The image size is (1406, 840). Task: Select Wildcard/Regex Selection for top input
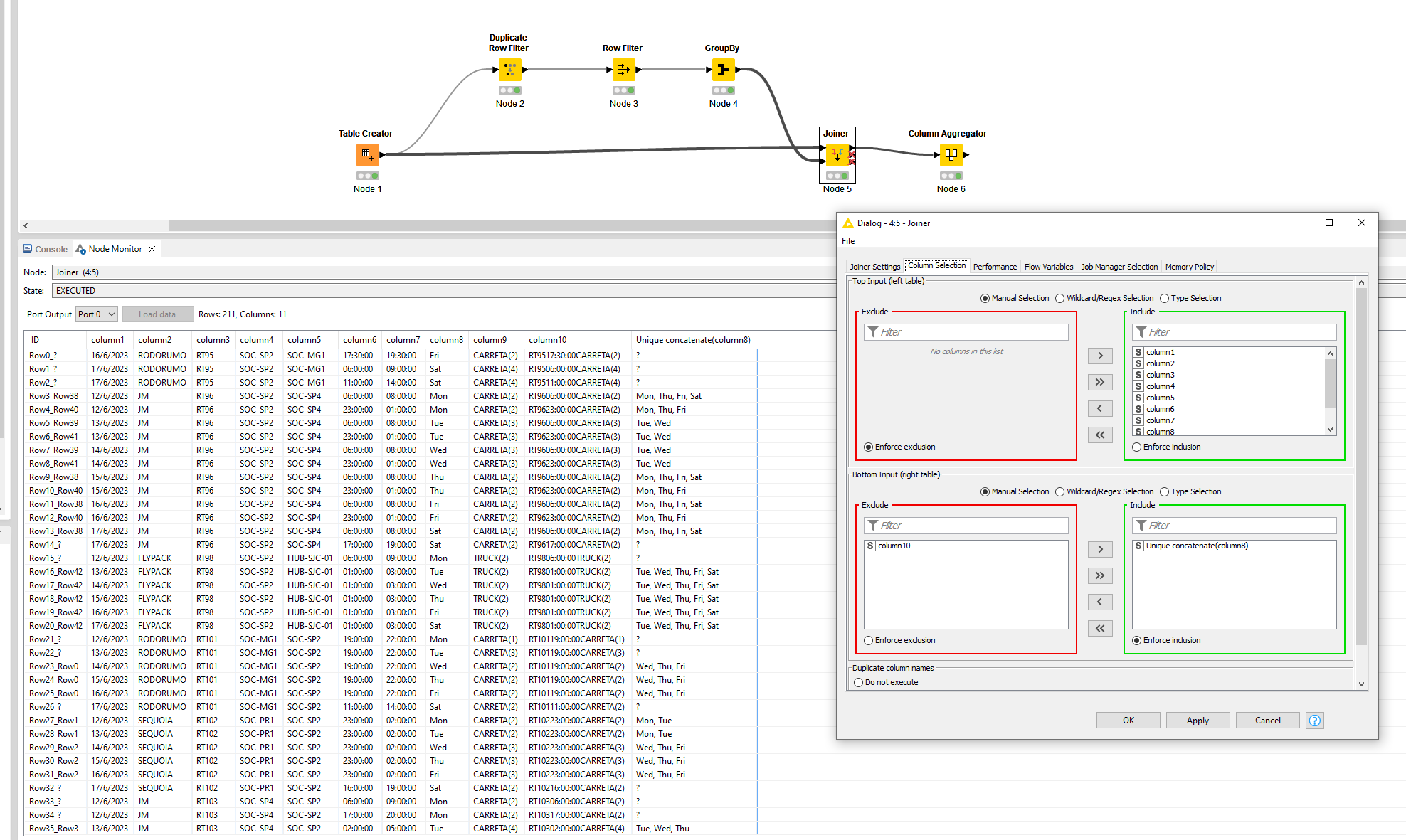point(1059,298)
